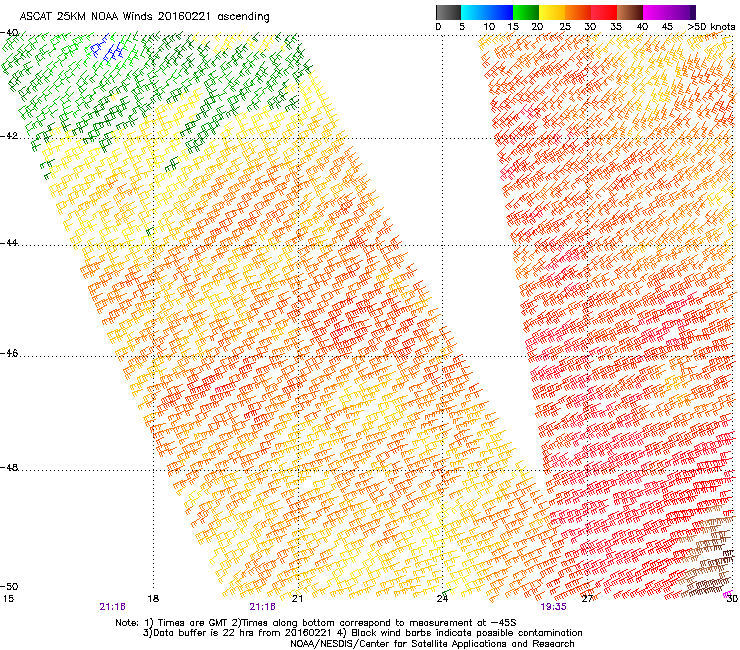Screen dimensions: 740x650
Task: Click the title "ASCAT 25KM NOAA Winds 20160221 ascending"
Action: [x=144, y=17]
